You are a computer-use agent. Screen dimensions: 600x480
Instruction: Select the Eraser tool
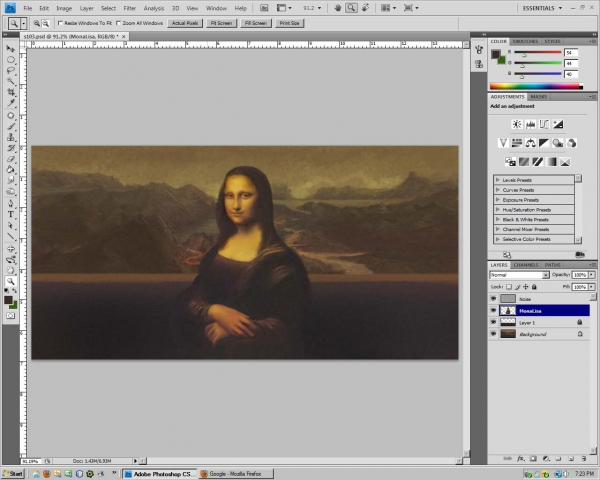point(10,158)
